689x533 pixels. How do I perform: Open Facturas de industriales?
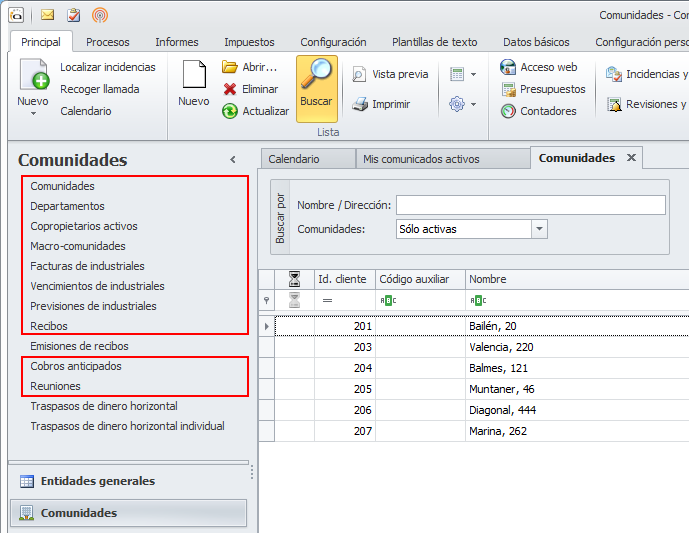87,266
